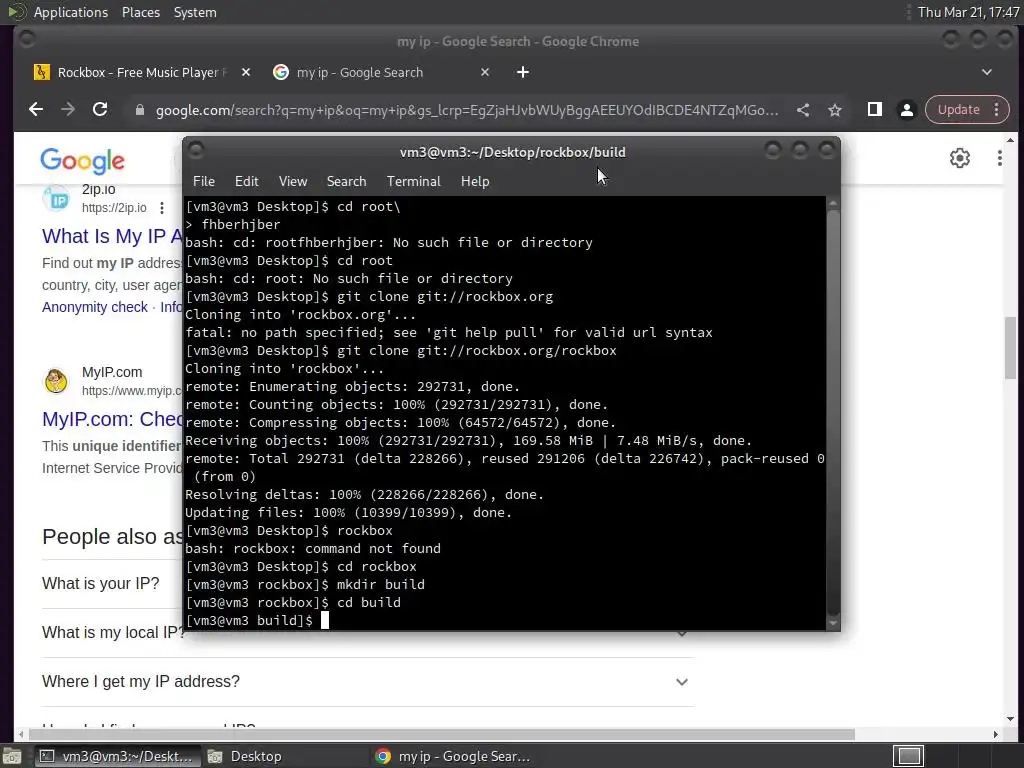The image size is (1024, 768).
Task: Select the Chrome my ip taskbar entry
Action: tap(453, 756)
